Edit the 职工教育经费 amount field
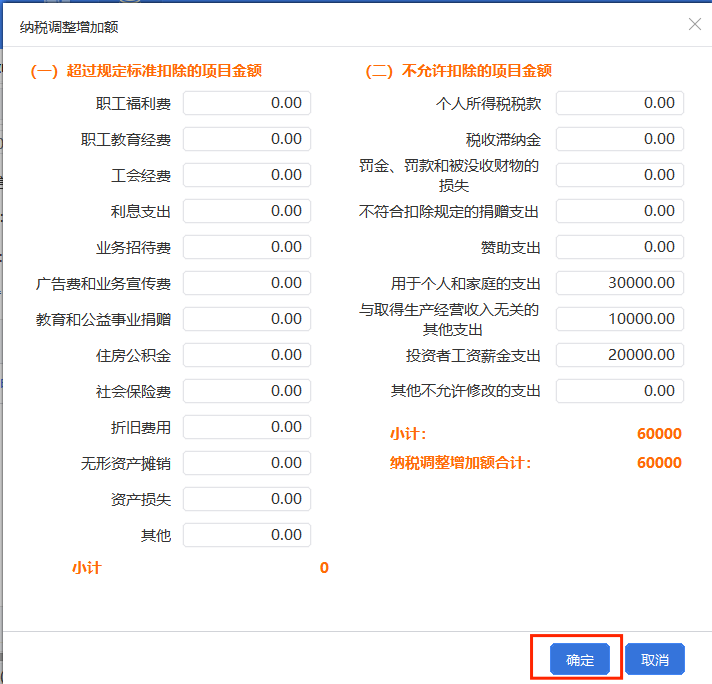 click(x=247, y=139)
